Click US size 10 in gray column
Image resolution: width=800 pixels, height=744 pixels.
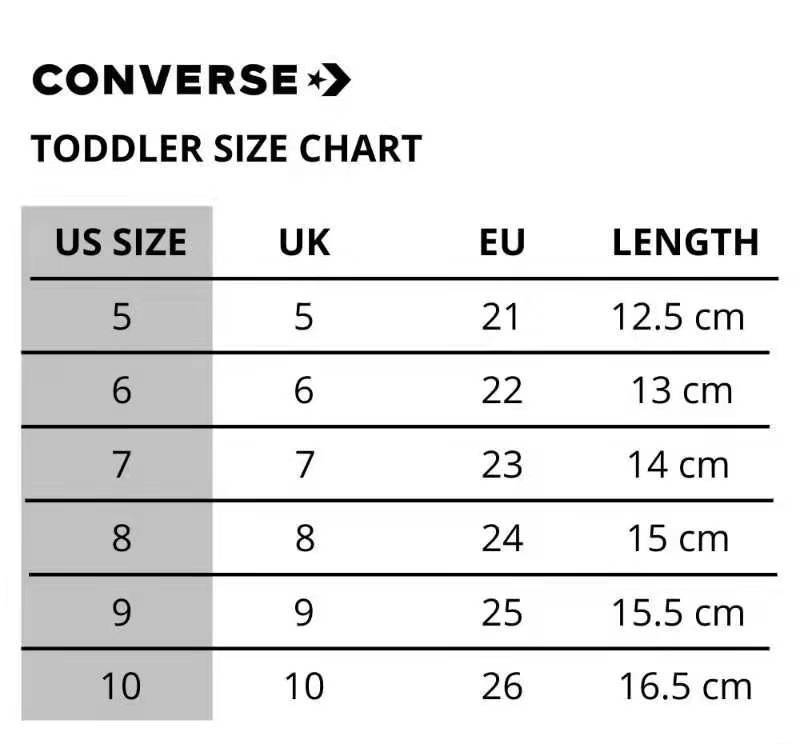pyautogui.click(x=121, y=687)
